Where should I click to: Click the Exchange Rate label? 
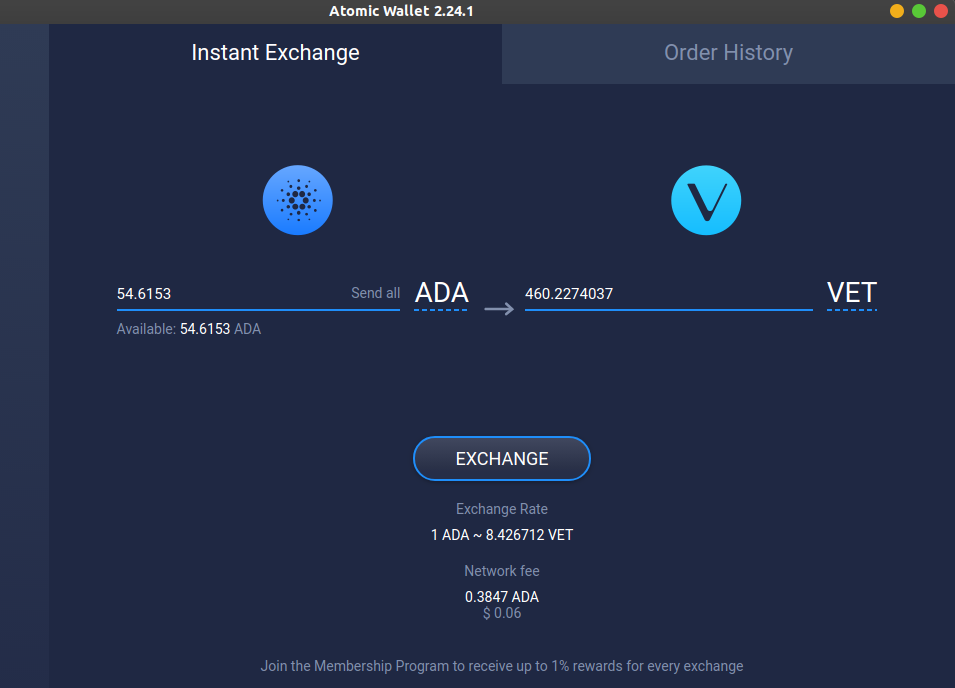(501, 508)
